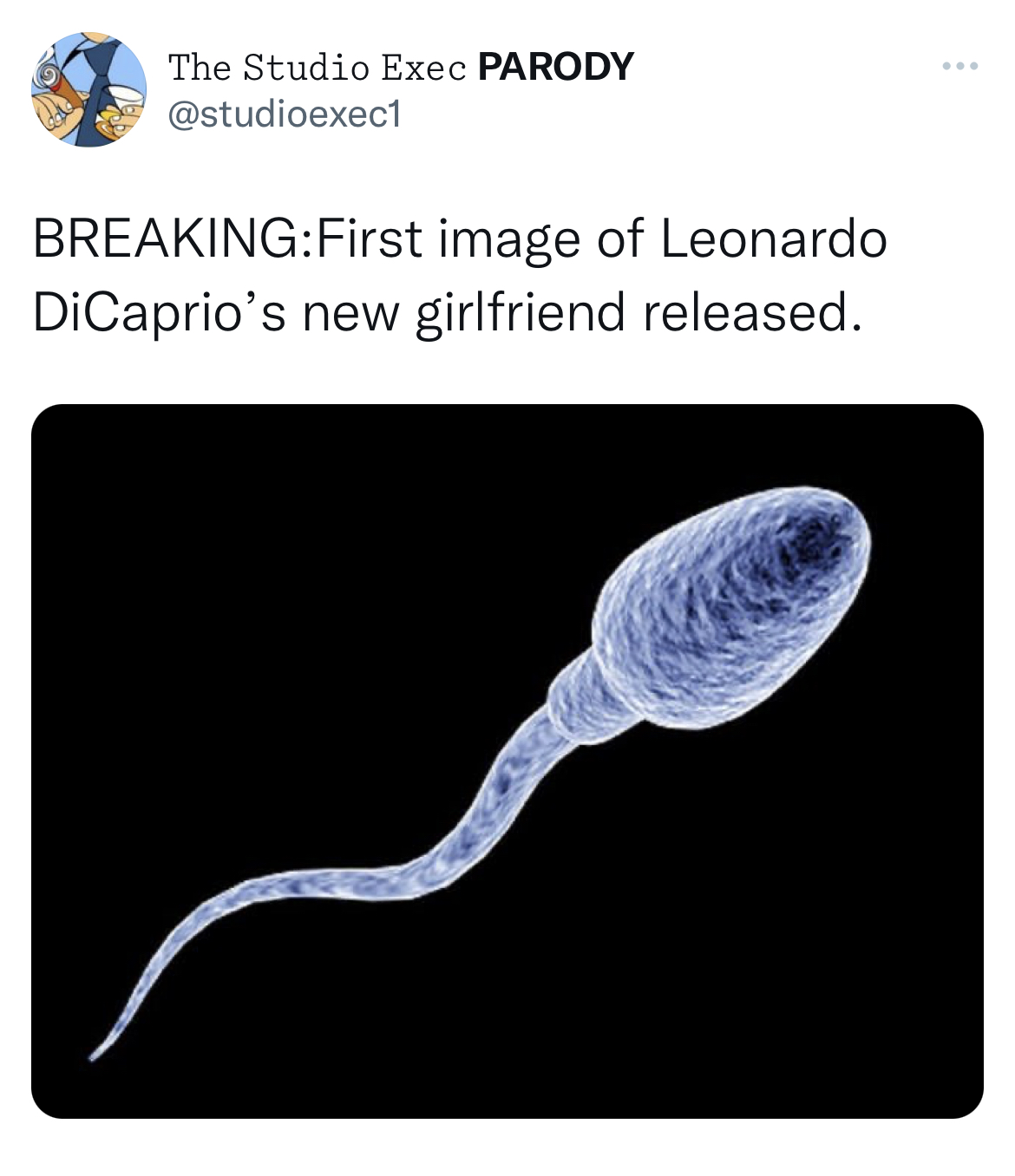The image size is (1015, 1176).
Task: Visit The Studio Exec display name
Action: click(317, 67)
